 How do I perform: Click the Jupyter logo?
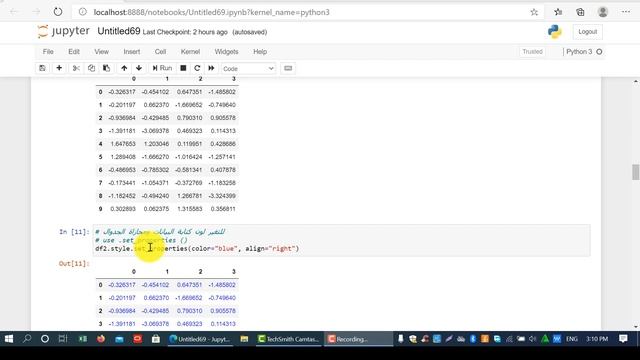pos(63,31)
